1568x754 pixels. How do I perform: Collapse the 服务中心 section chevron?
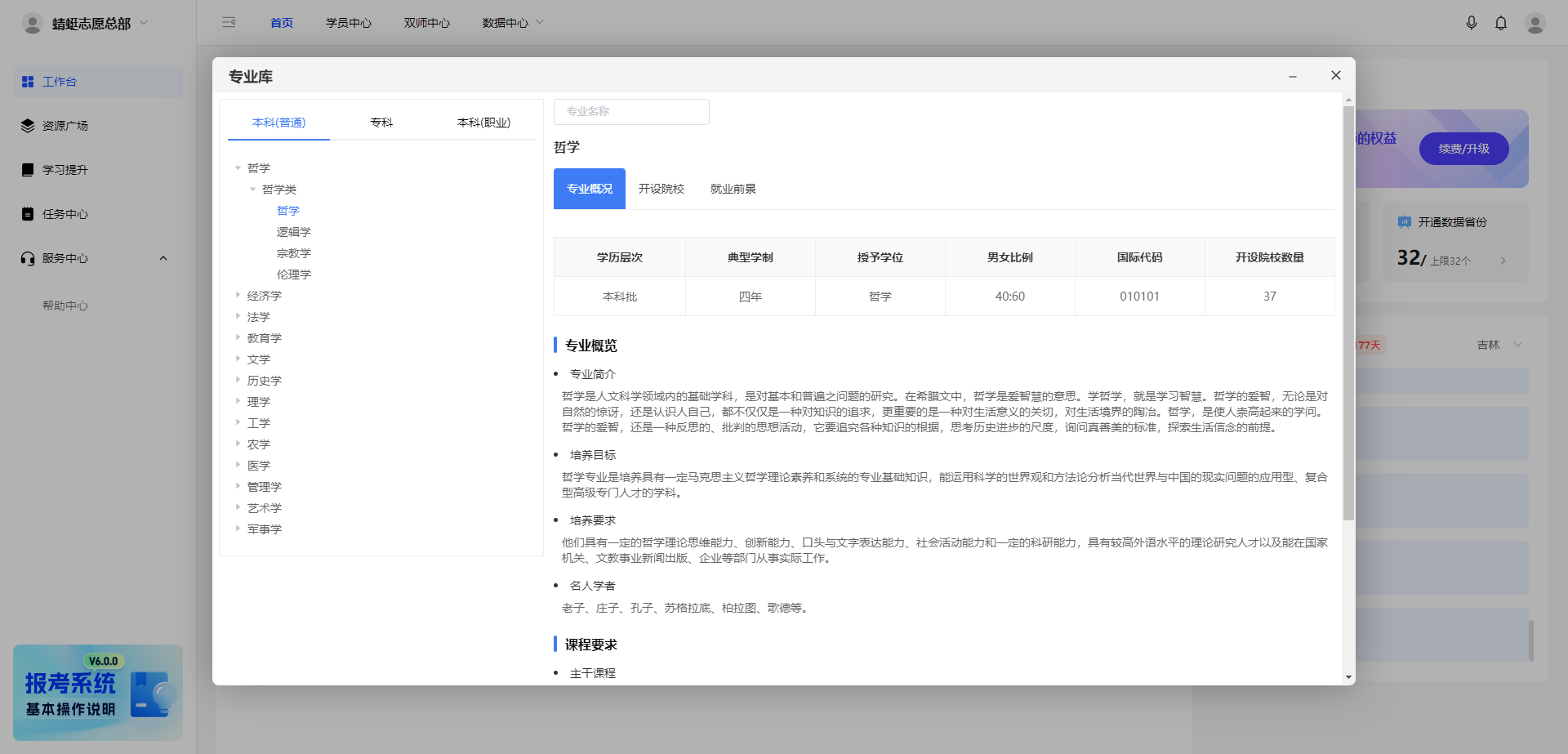(163, 257)
